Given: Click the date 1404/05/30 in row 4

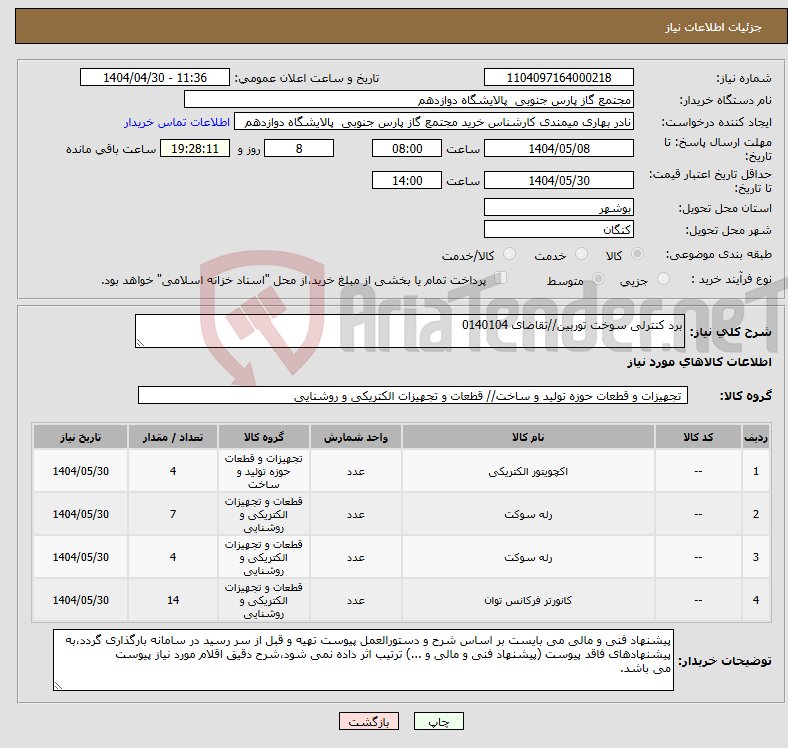Looking at the screenshot, I should [x=80, y=600].
